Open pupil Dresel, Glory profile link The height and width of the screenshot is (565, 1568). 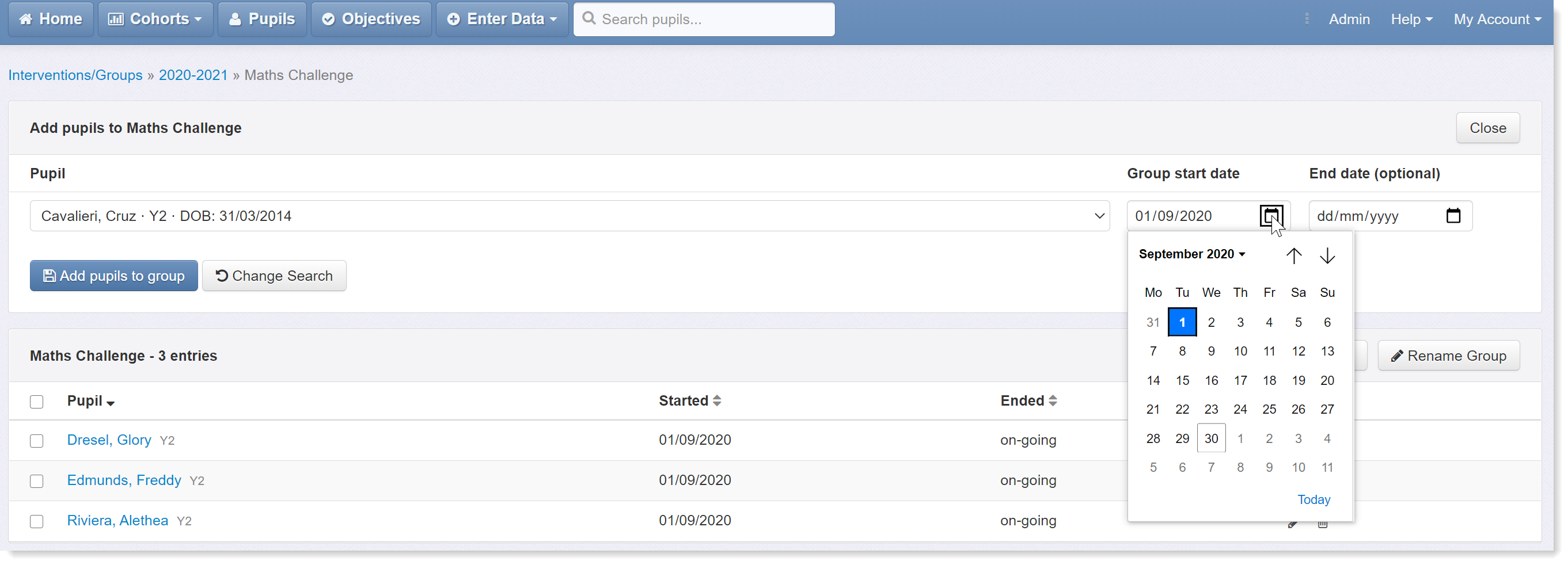[109, 440]
